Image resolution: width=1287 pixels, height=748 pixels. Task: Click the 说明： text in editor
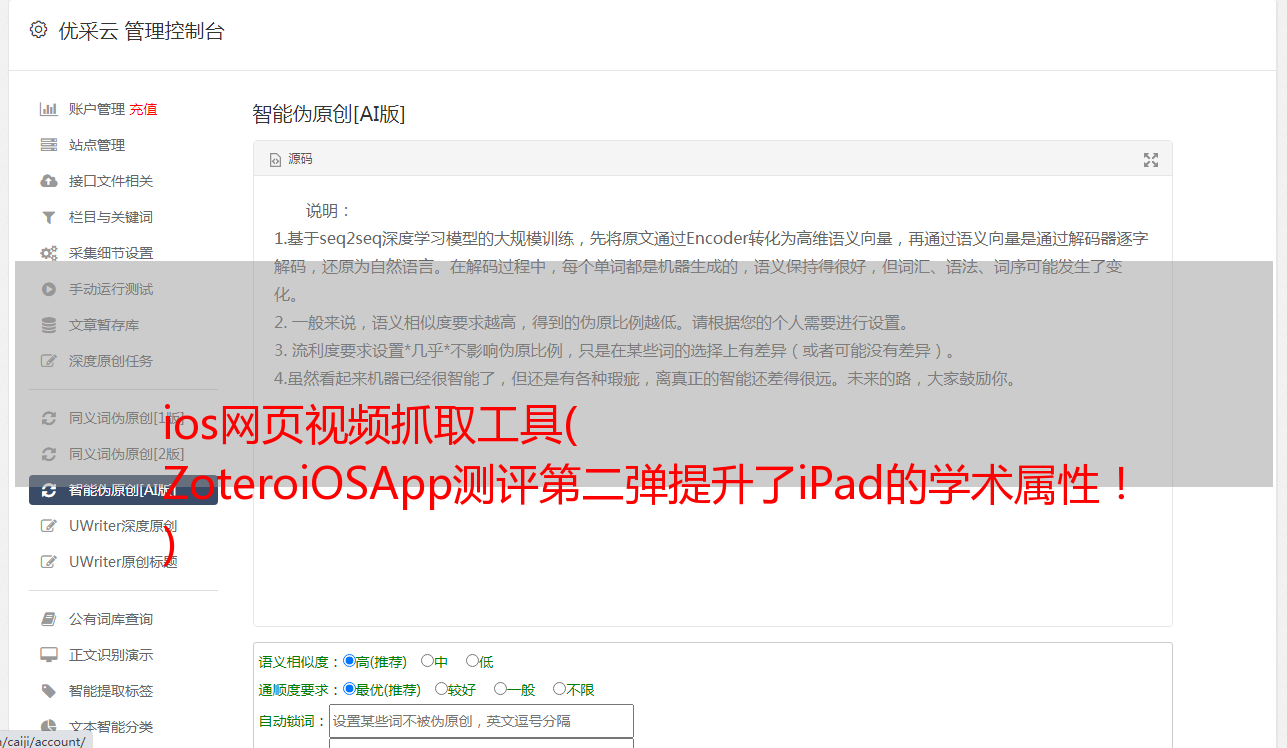(329, 211)
